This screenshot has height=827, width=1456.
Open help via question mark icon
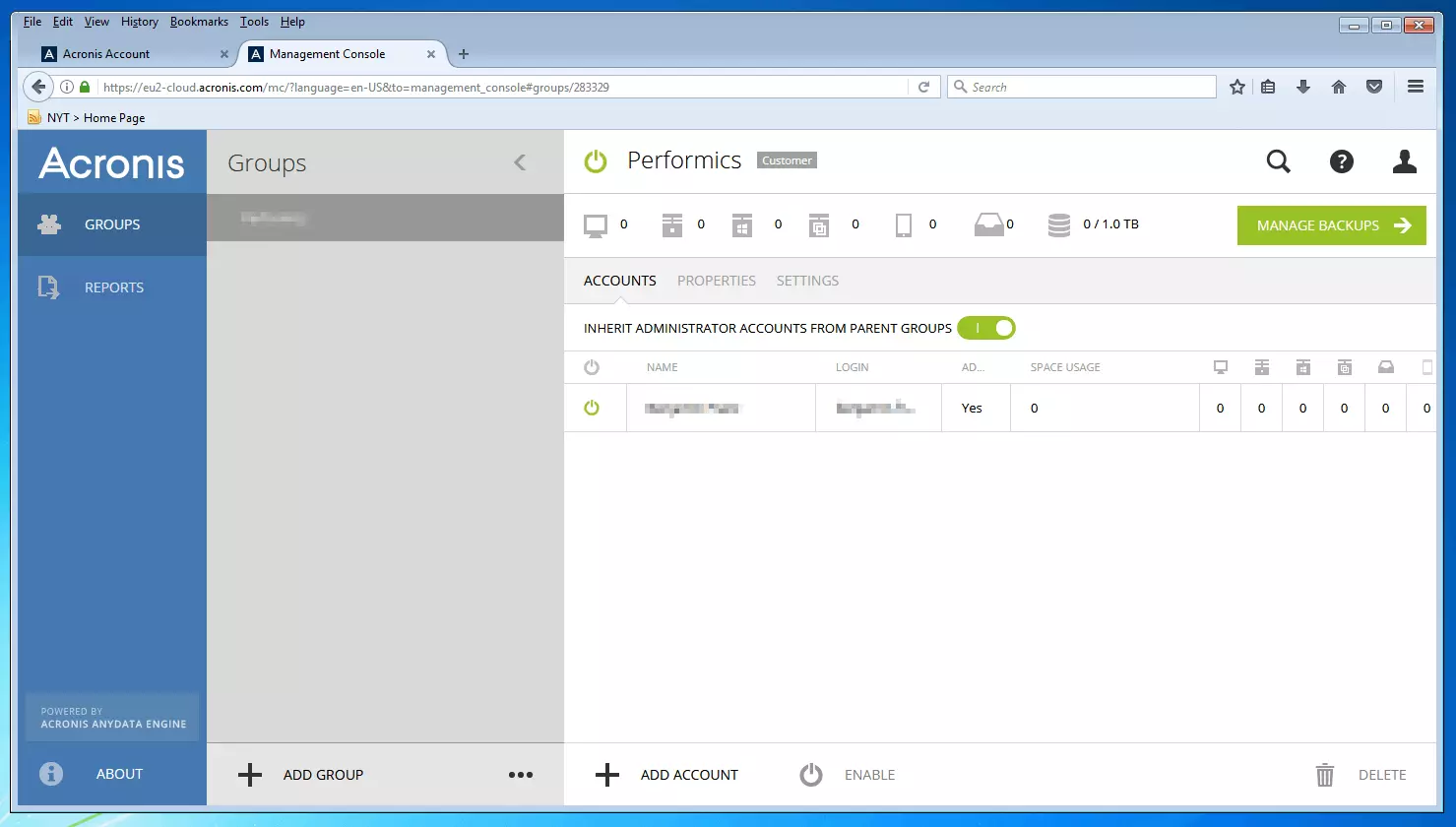coord(1341,161)
